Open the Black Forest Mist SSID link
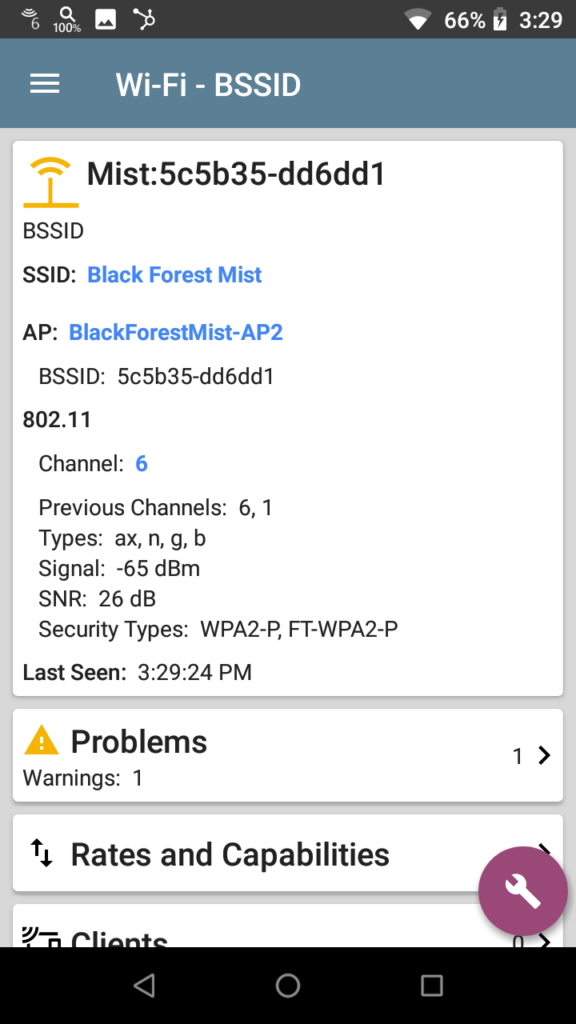The height and width of the screenshot is (1024, 576). click(174, 274)
